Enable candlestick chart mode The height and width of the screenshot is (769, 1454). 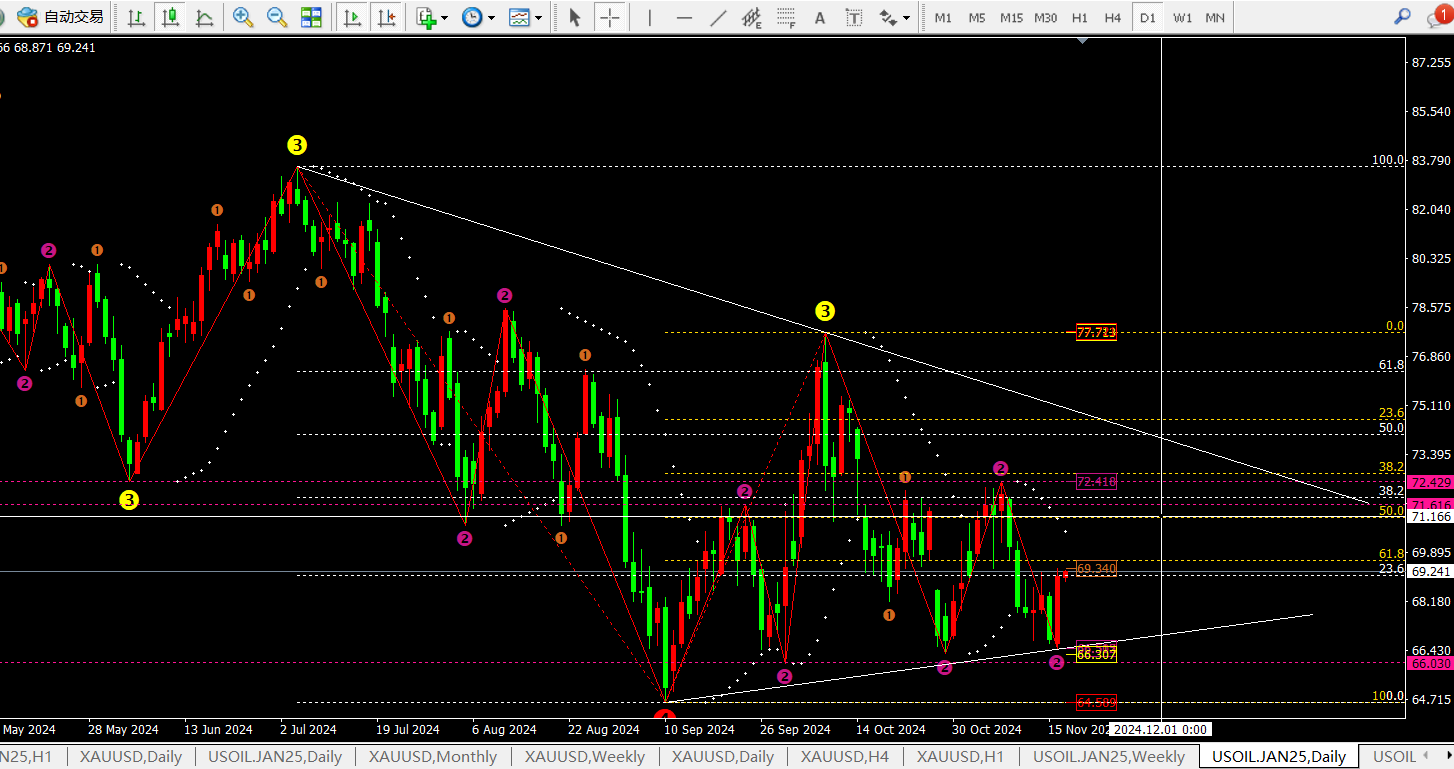point(171,17)
